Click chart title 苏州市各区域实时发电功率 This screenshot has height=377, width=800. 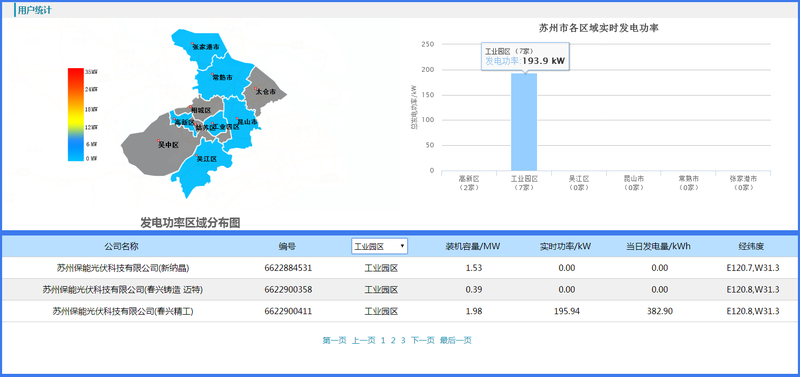(599, 28)
